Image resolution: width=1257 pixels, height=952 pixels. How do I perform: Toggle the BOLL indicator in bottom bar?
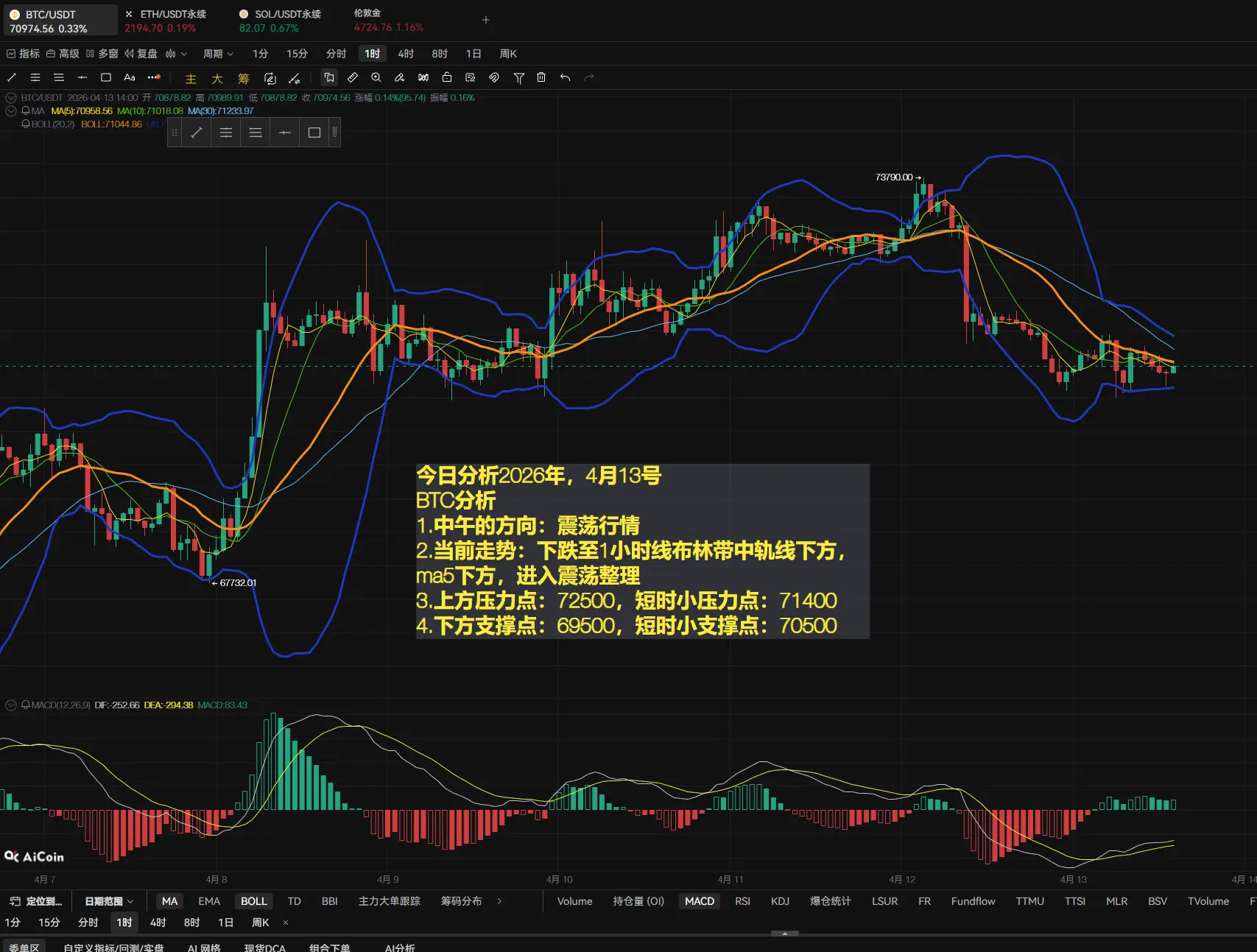[x=254, y=901]
